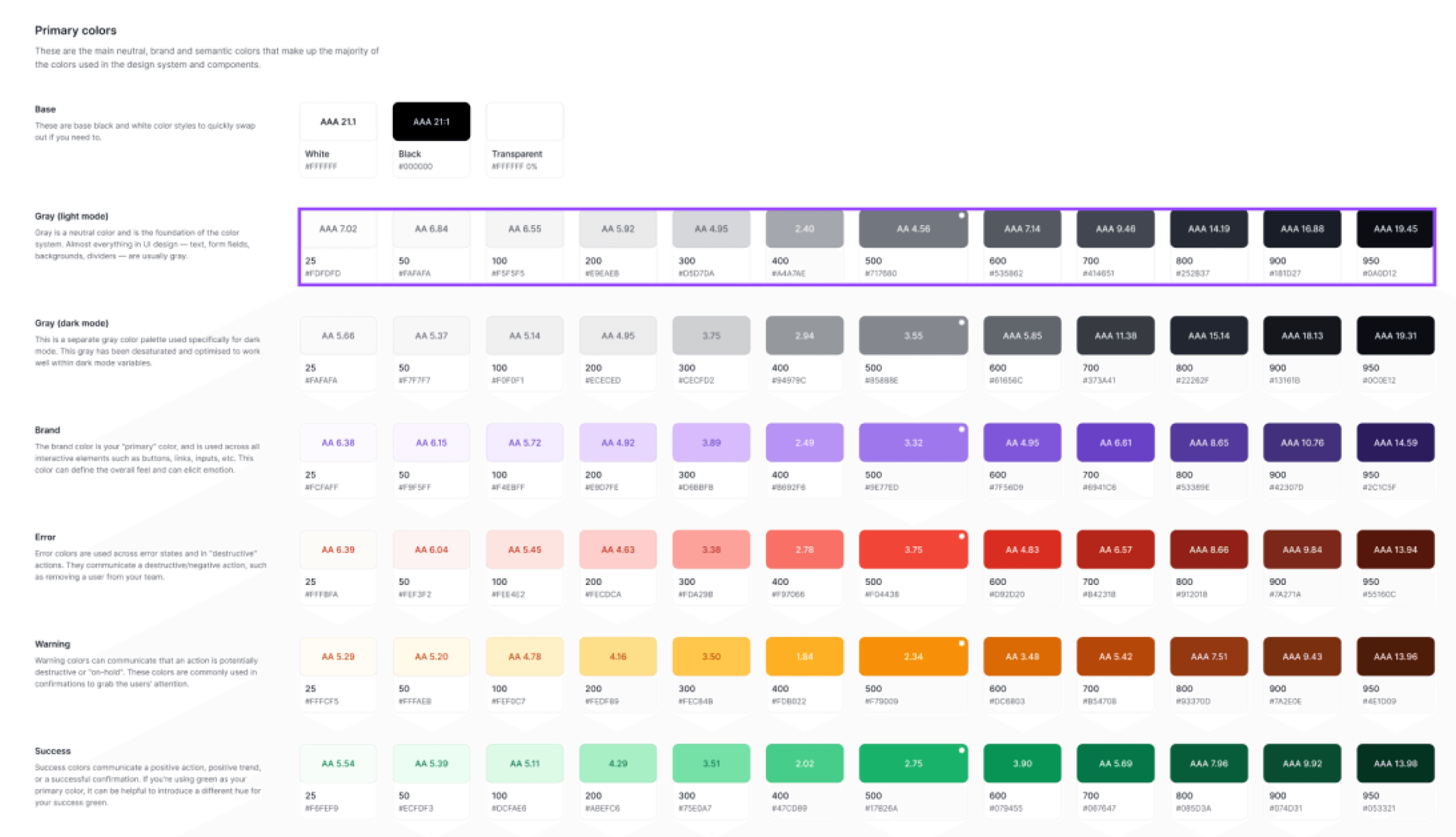Select the Success 100 pale green swatch
This screenshot has width=1456, height=837.
tap(524, 763)
